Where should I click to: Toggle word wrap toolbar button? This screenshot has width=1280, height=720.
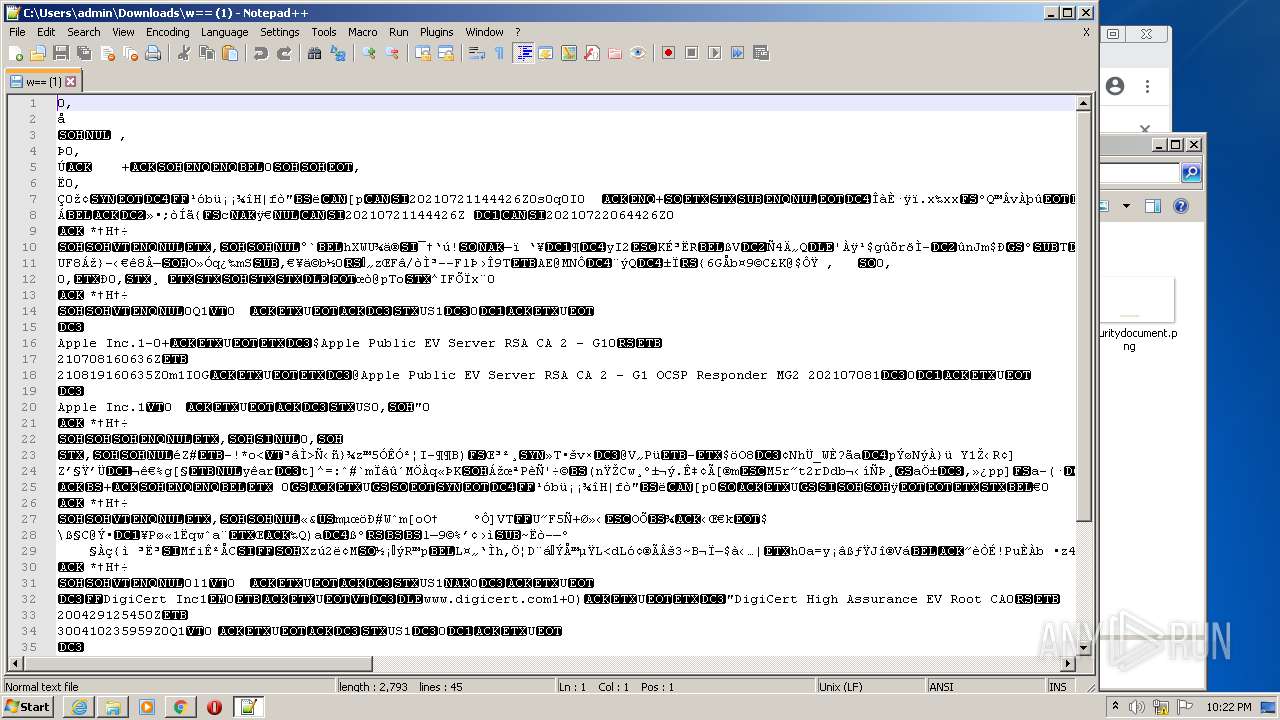tap(477, 53)
